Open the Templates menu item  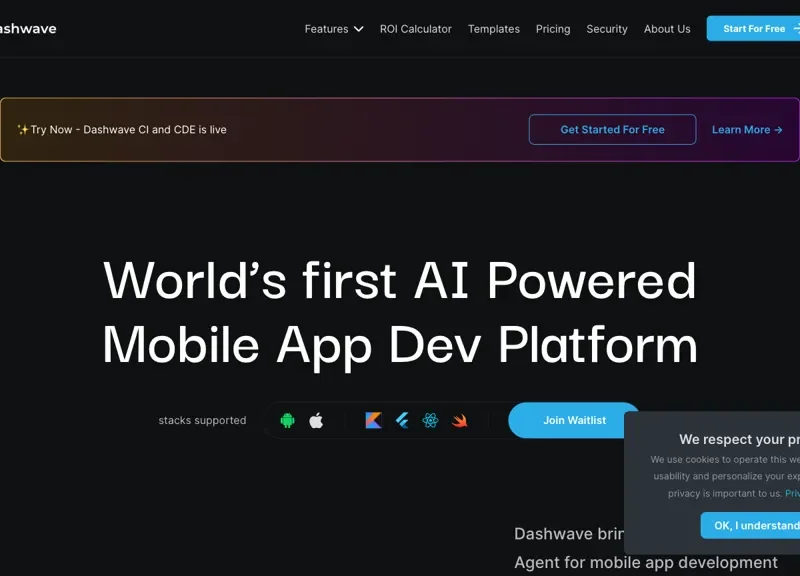[493, 29]
